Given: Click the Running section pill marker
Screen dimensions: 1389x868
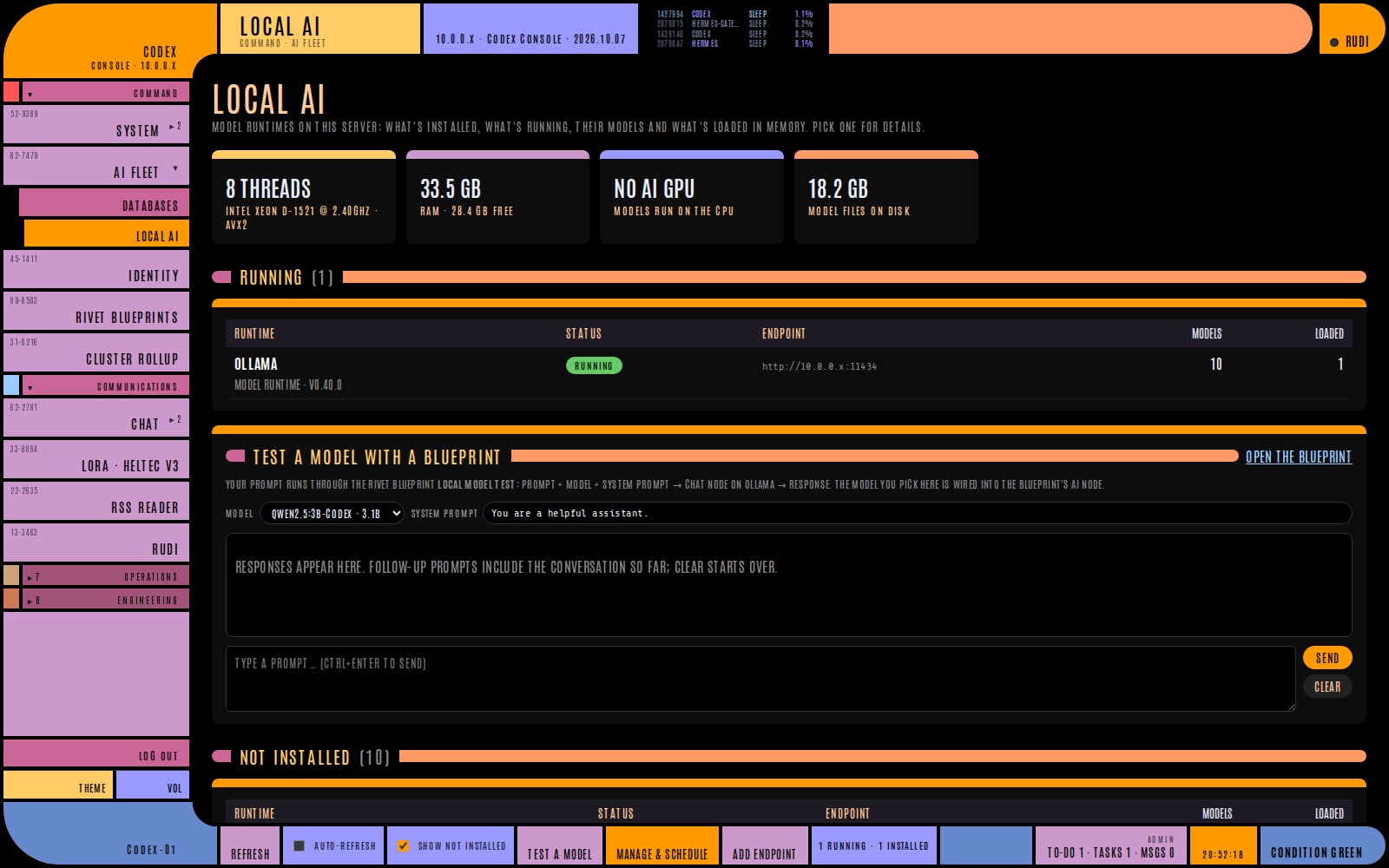Looking at the screenshot, I should point(221,277).
